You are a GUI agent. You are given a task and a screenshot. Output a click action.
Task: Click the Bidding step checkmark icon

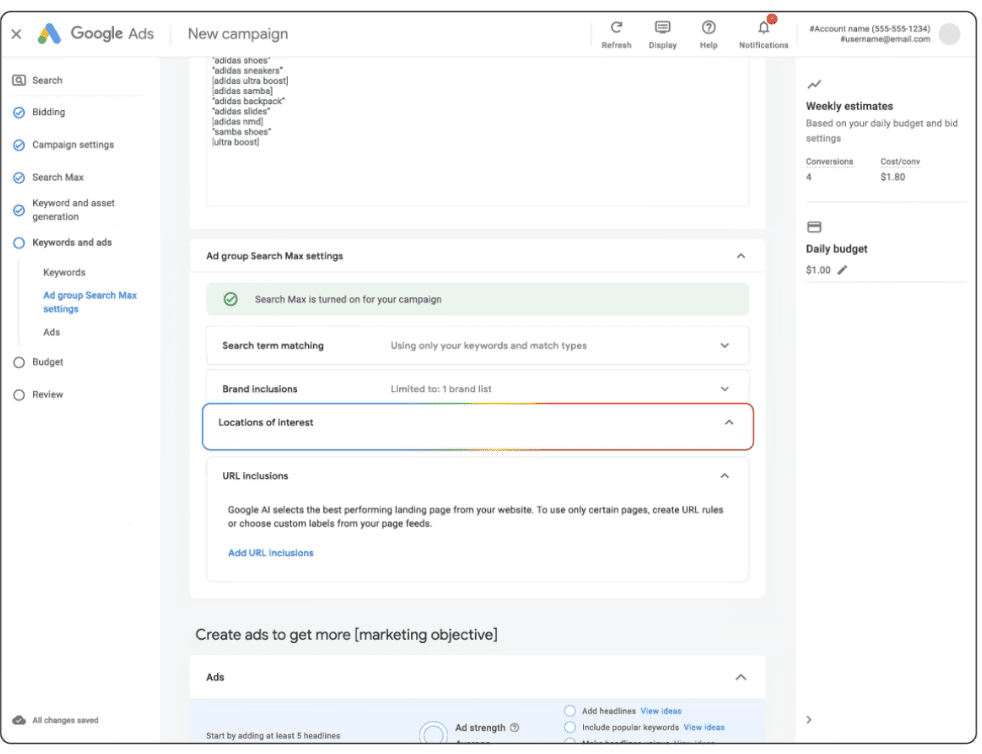19,112
